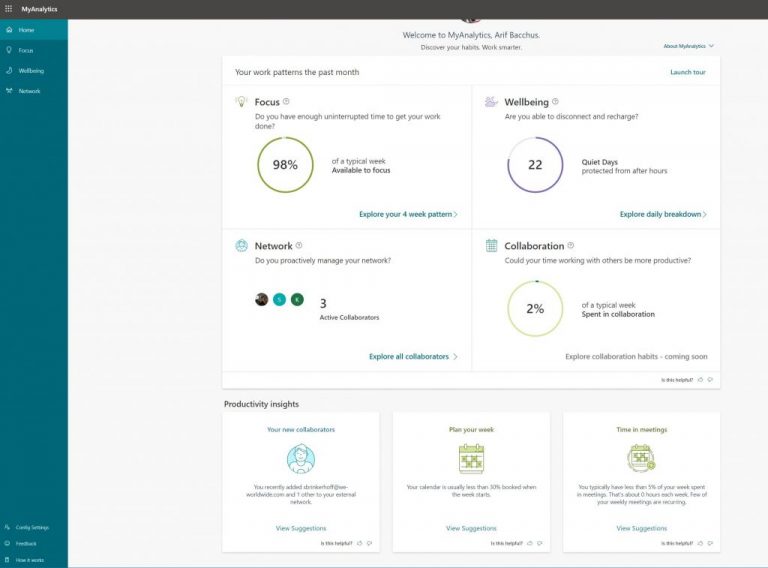Viewport: 768px width, 568px height.
Task: Open the Wellbeing sidebar icon
Action: [9, 71]
